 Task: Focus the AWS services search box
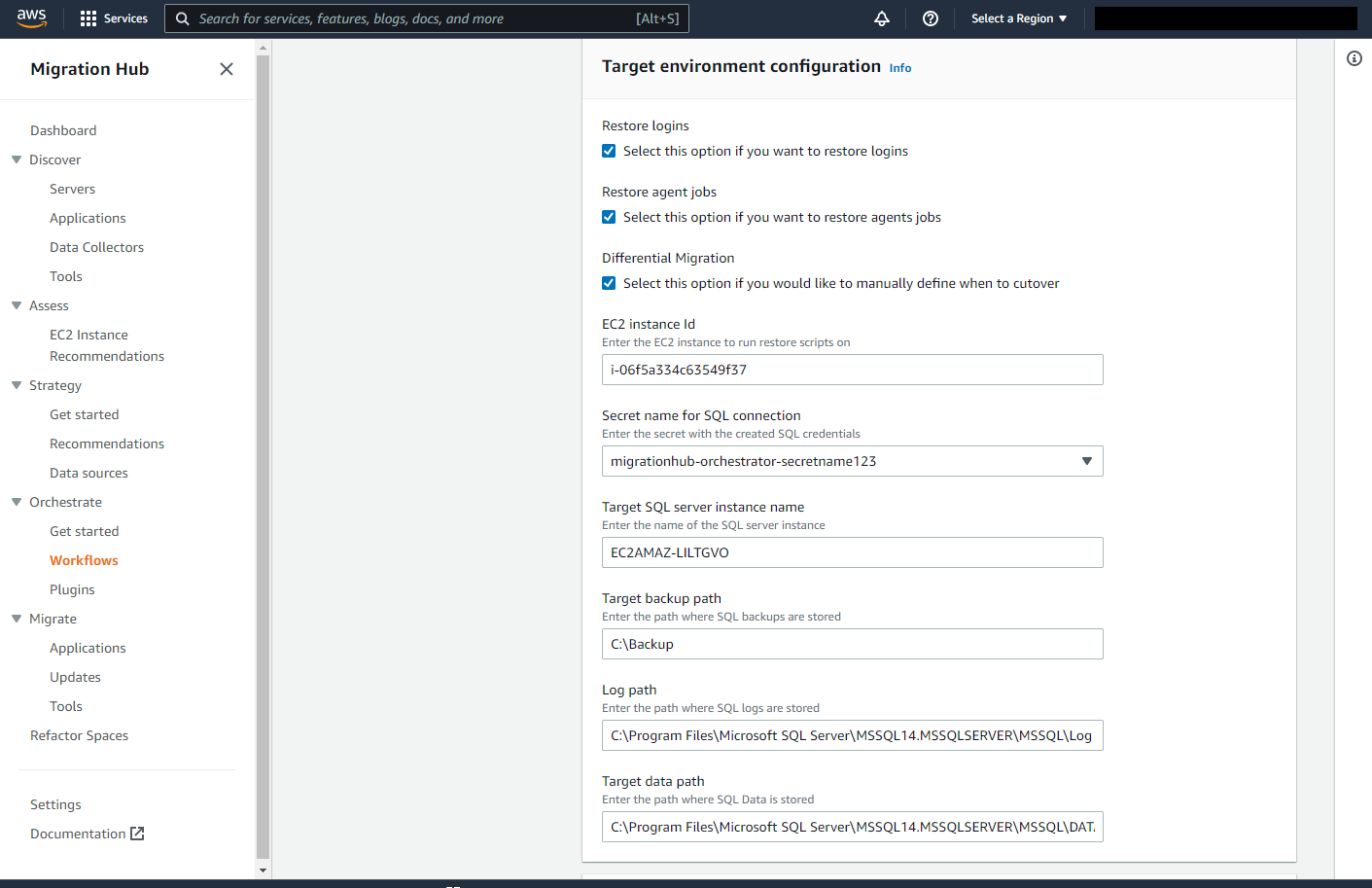click(427, 18)
